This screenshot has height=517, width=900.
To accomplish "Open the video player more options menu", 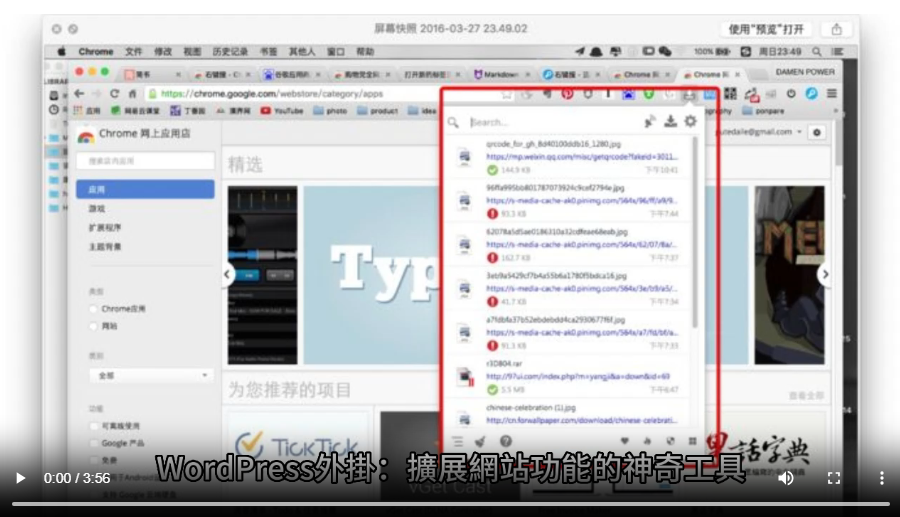I will (x=882, y=478).
